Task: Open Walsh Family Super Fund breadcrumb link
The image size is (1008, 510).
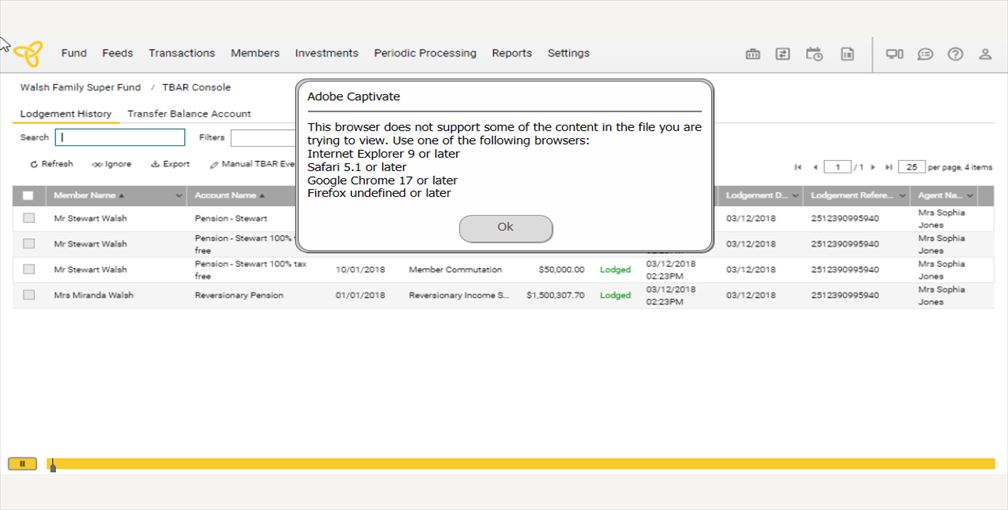Action: tap(80, 87)
